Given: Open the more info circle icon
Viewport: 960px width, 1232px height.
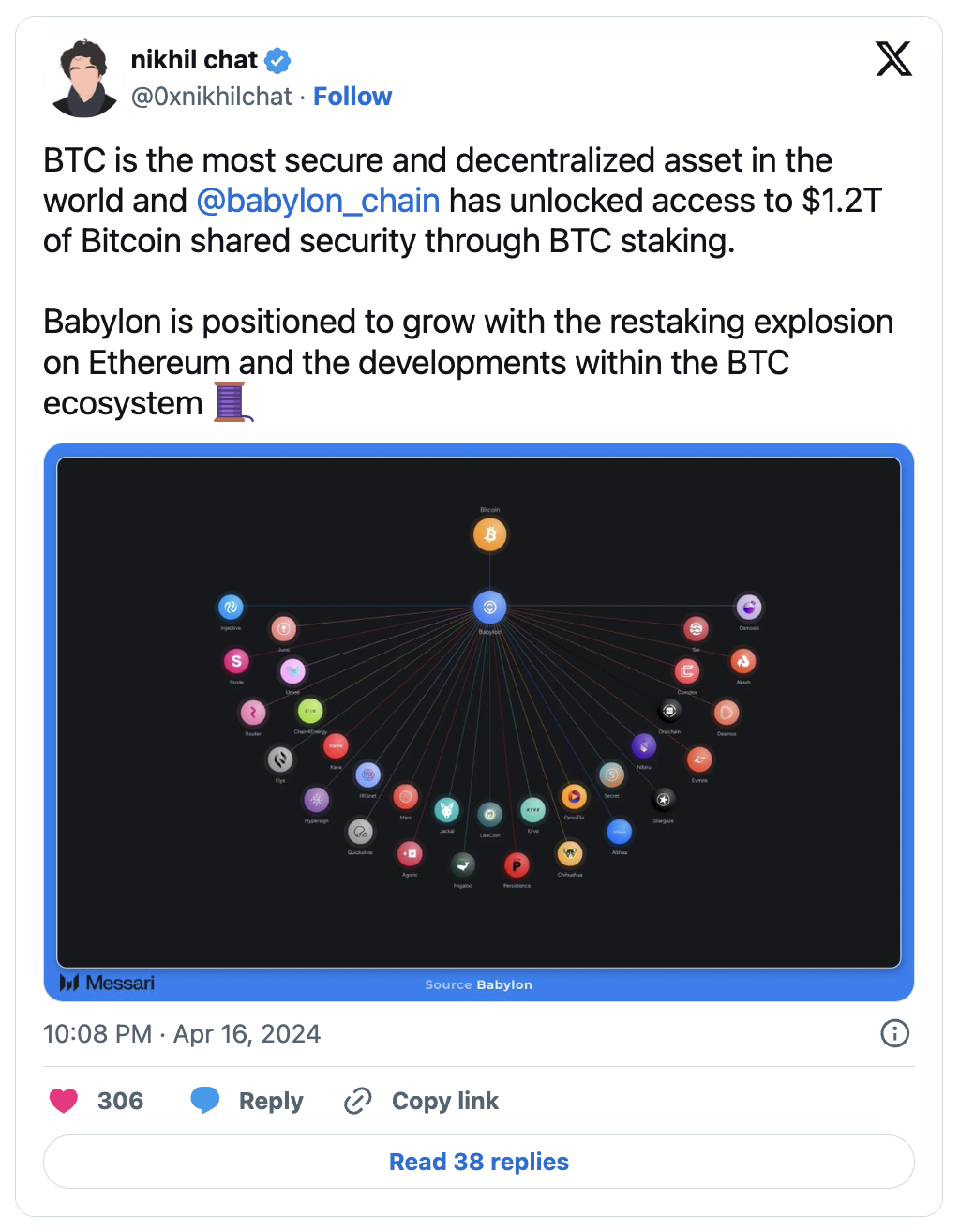Looking at the screenshot, I should [894, 1033].
